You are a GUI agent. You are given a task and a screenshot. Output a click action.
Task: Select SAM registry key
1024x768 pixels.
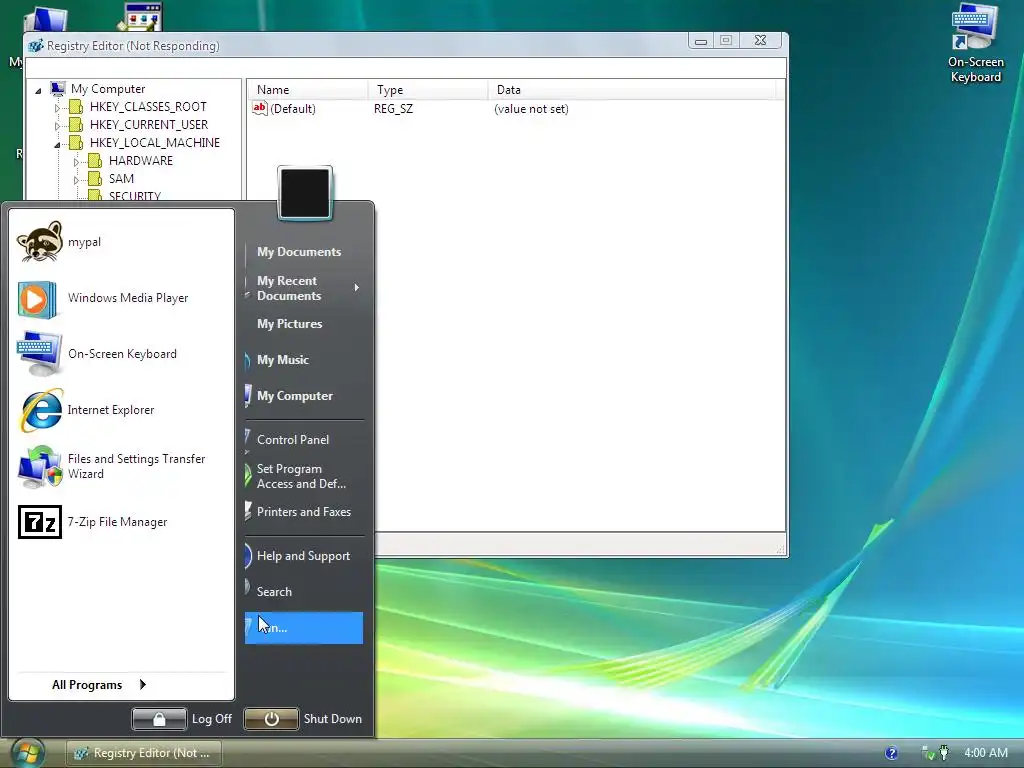pos(121,178)
